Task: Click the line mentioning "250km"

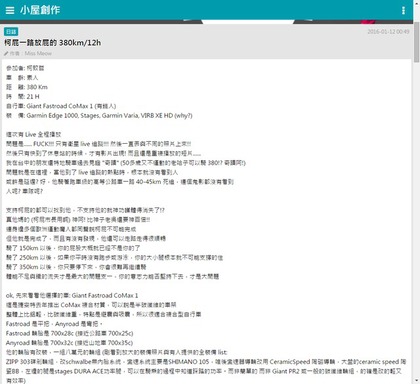Action: tap(114, 258)
